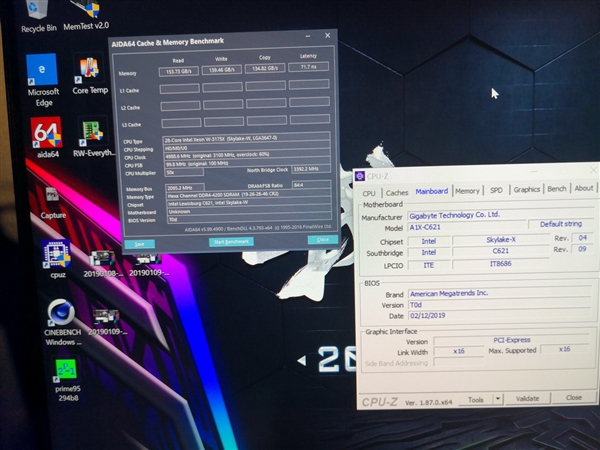Switch to CPU tab in CPU-Z

click(x=369, y=193)
